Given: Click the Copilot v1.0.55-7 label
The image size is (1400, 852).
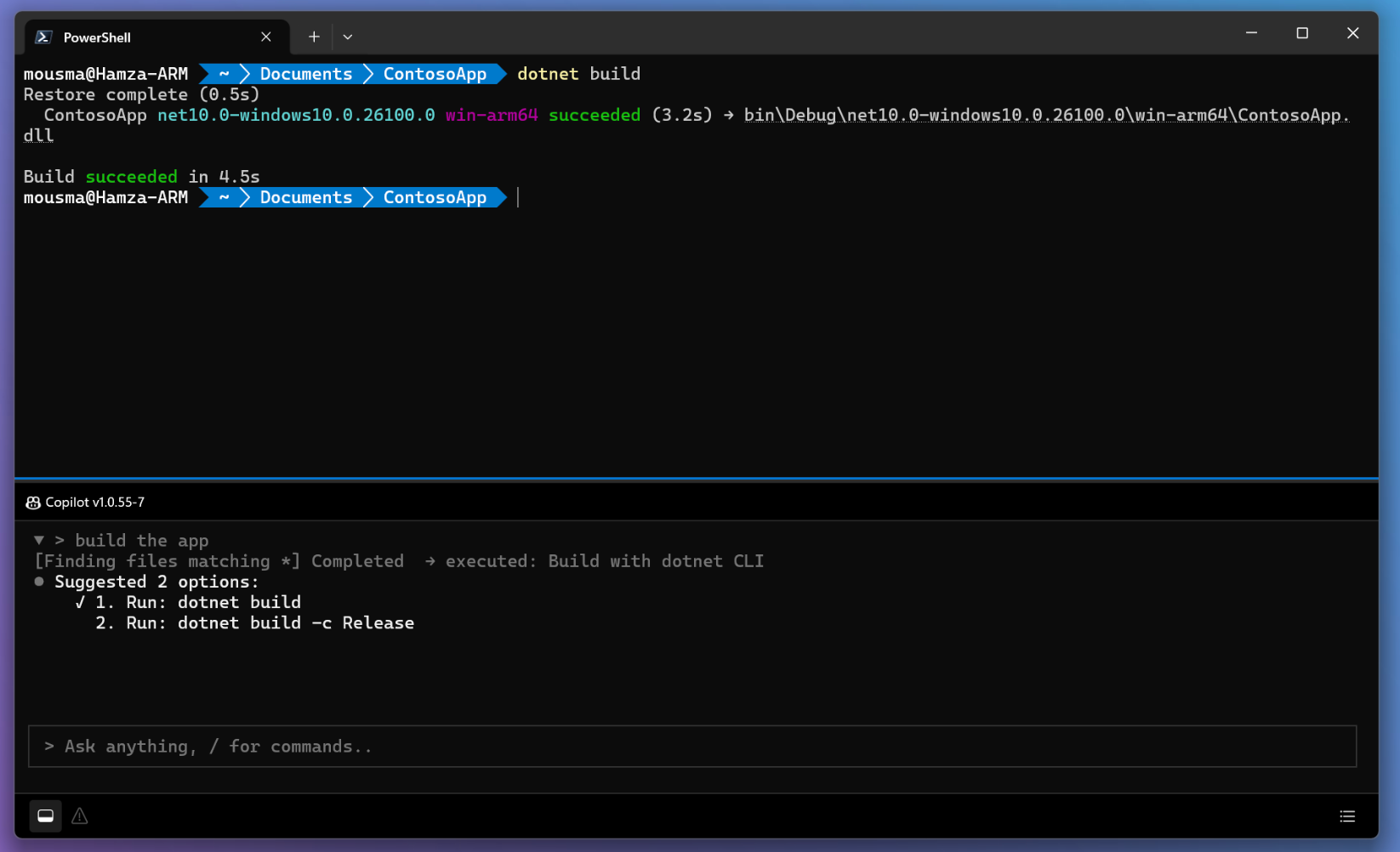Looking at the screenshot, I should tap(95, 503).
